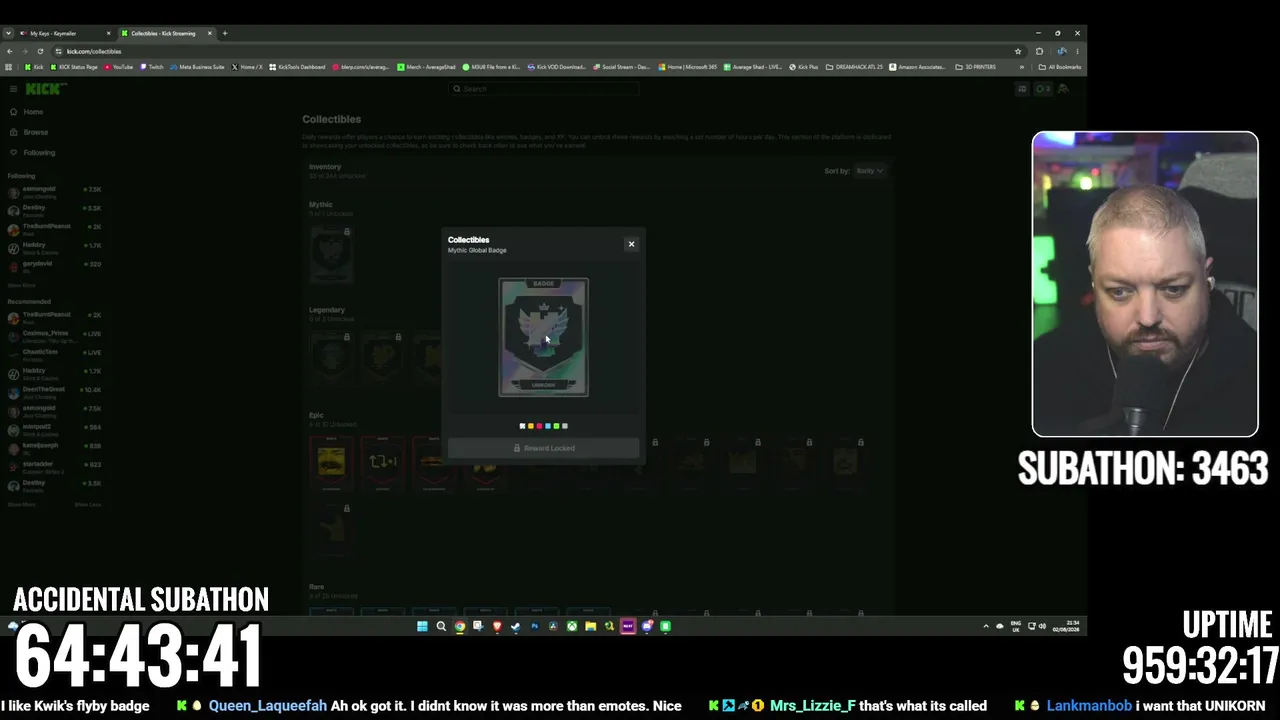Expand Show More under Recommended list
1280x720 pixels.
tap(21, 504)
